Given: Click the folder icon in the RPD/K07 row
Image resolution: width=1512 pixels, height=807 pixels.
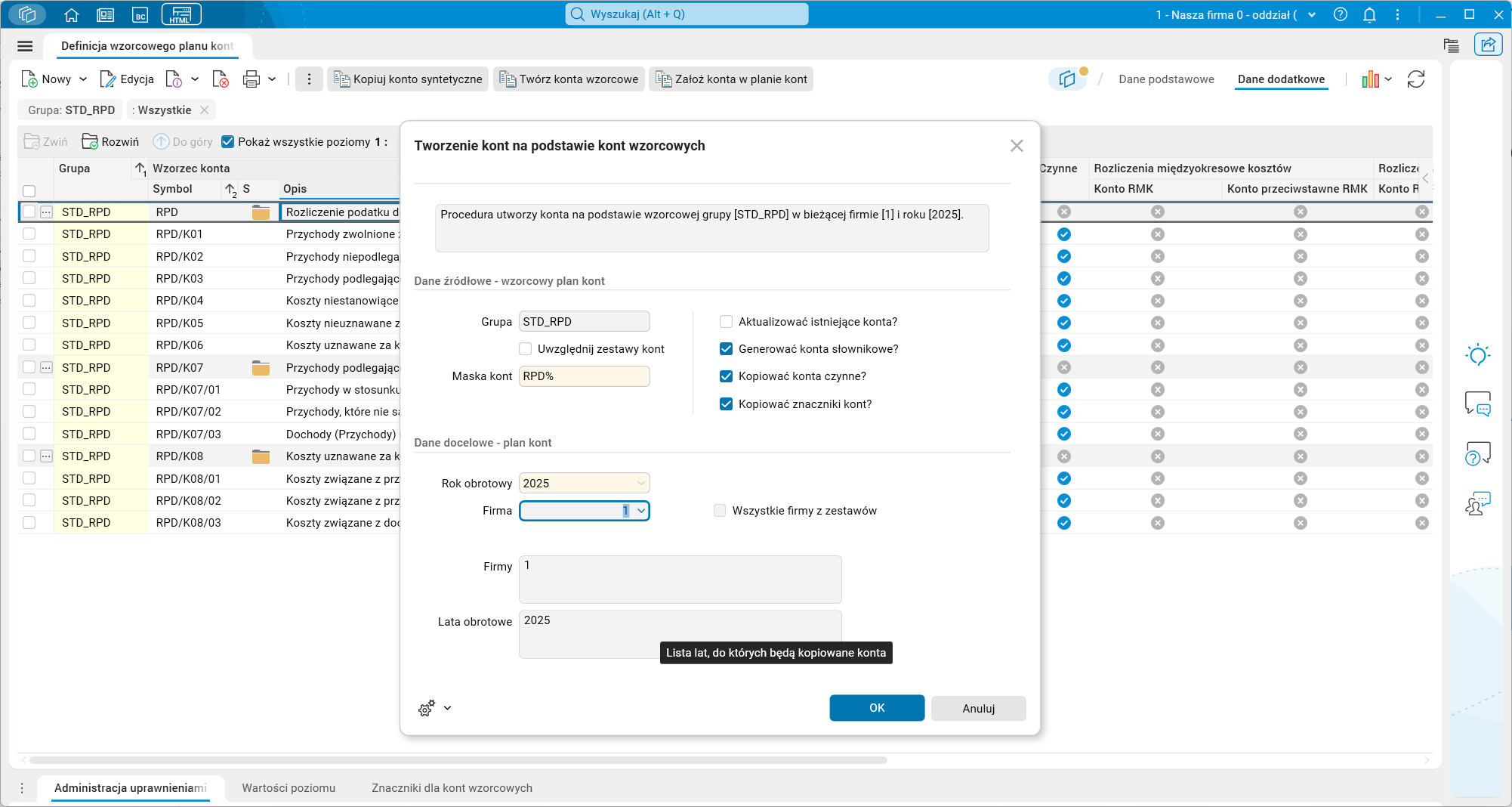Looking at the screenshot, I should [261, 368].
